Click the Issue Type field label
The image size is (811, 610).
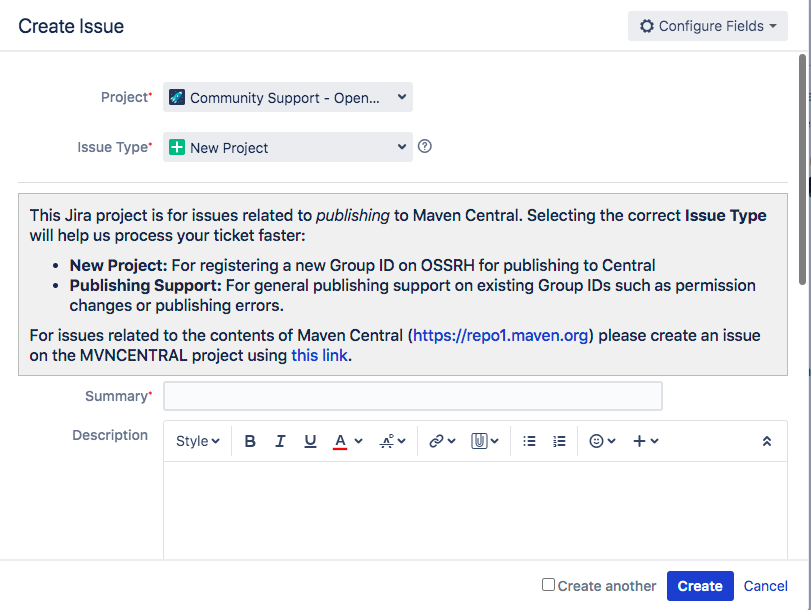[x=115, y=147]
